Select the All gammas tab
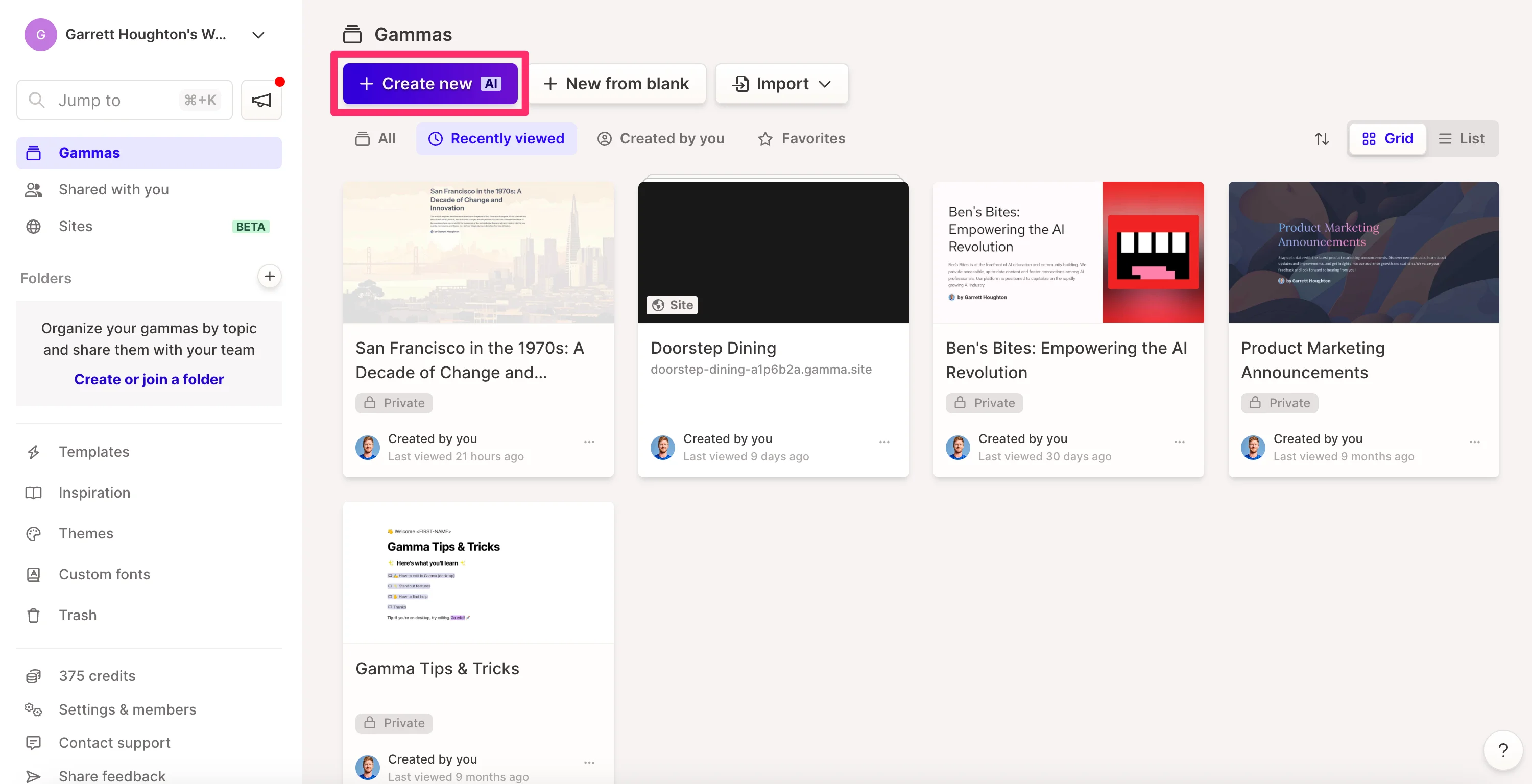 tap(375, 138)
